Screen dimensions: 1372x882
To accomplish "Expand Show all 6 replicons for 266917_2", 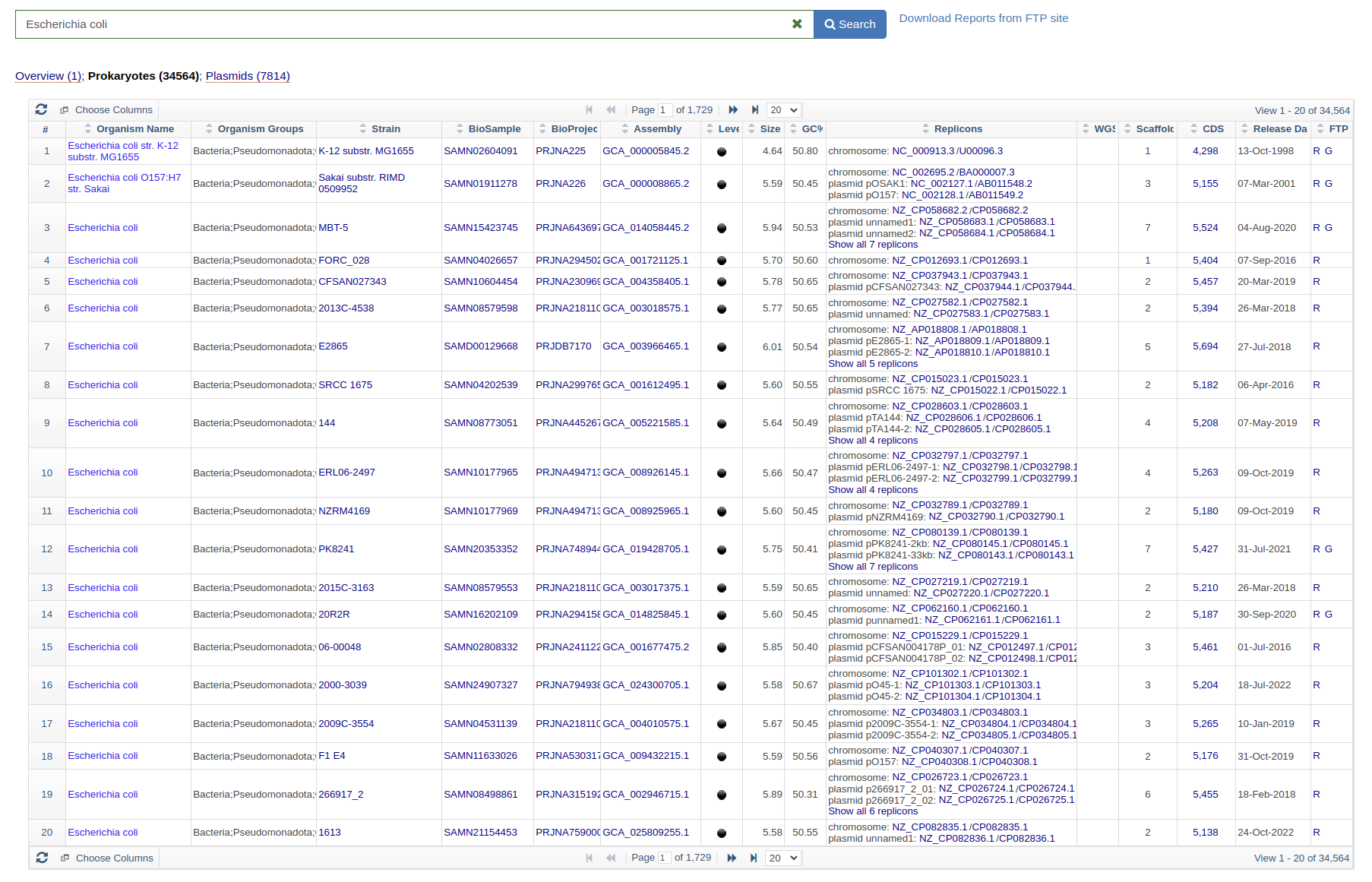I will click(x=873, y=811).
